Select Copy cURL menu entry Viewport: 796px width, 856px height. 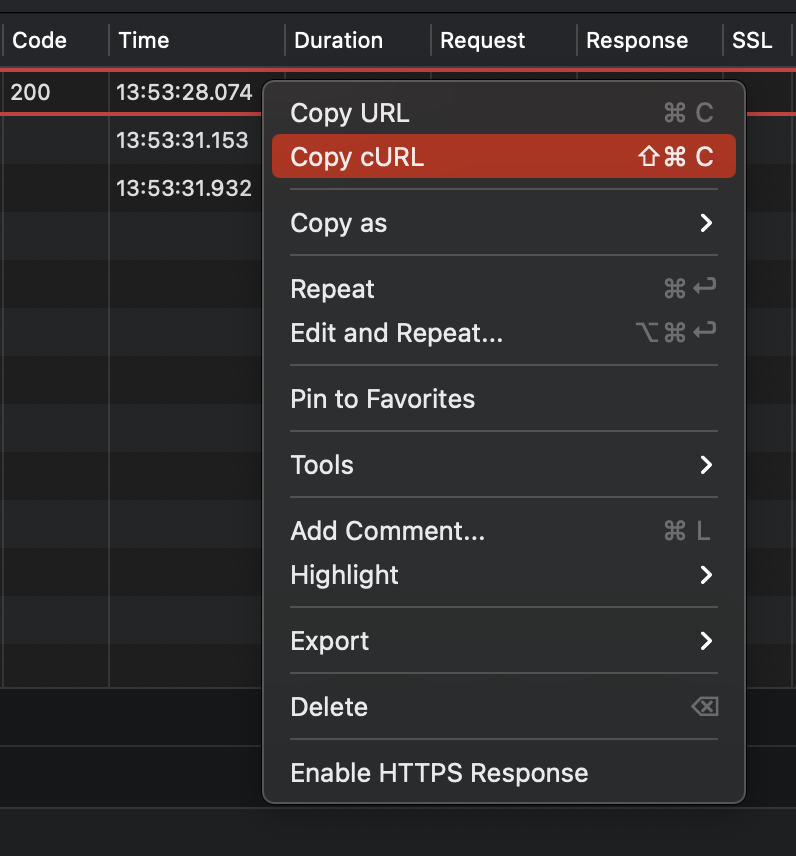503,157
